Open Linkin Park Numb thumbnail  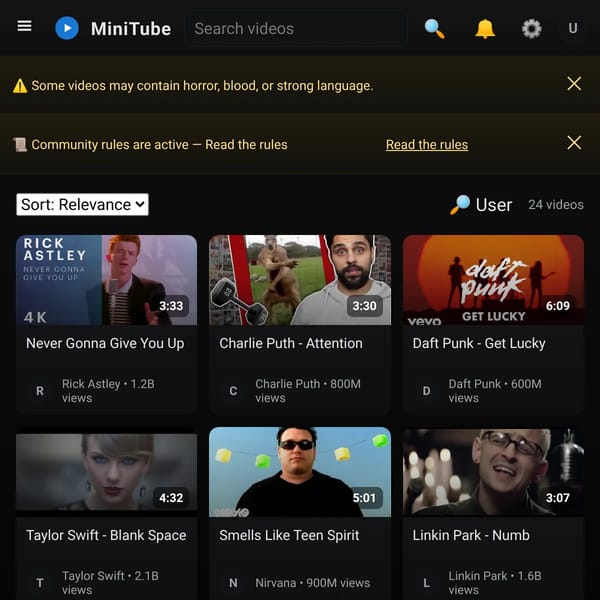coord(493,472)
